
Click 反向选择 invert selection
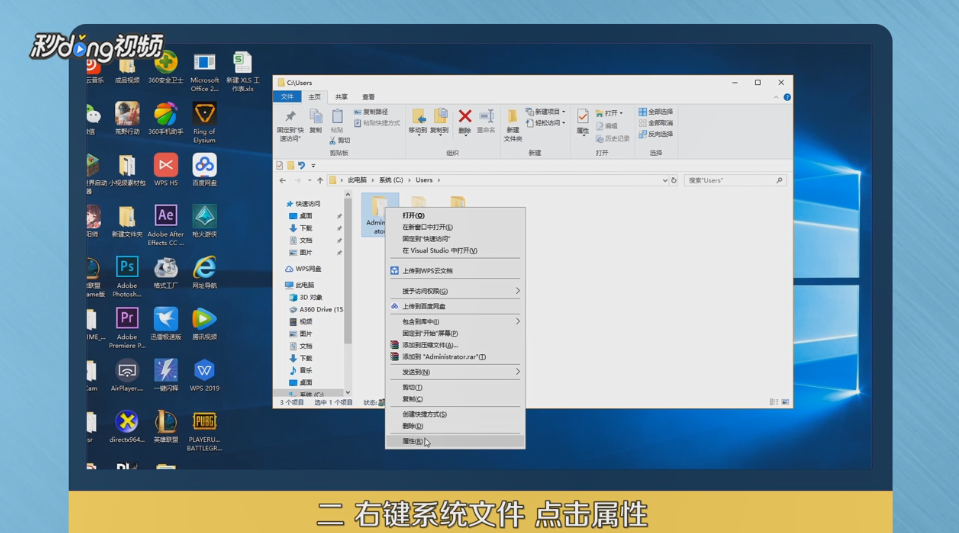[x=656, y=134]
